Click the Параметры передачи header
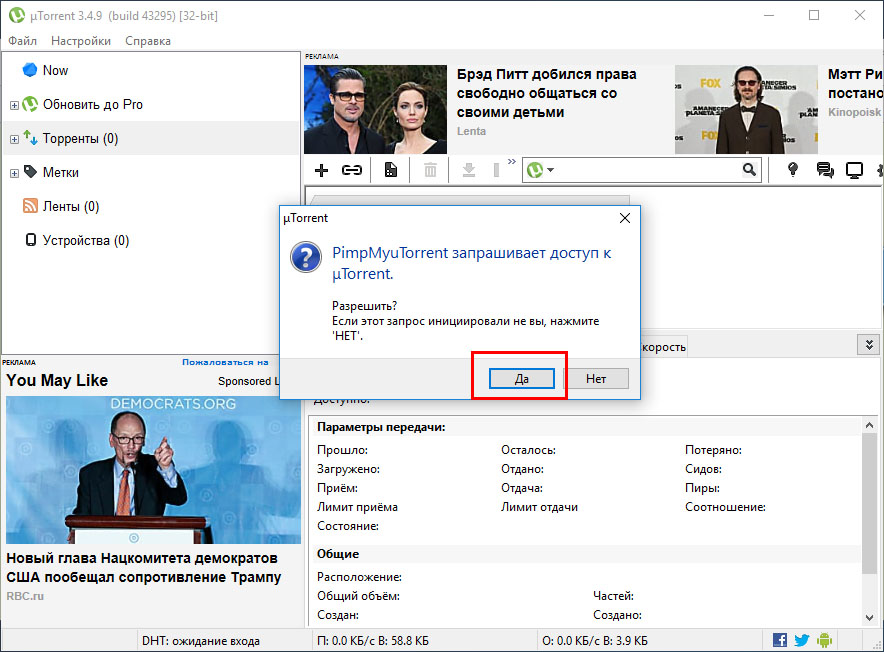The height and width of the screenshot is (652, 884). point(381,427)
